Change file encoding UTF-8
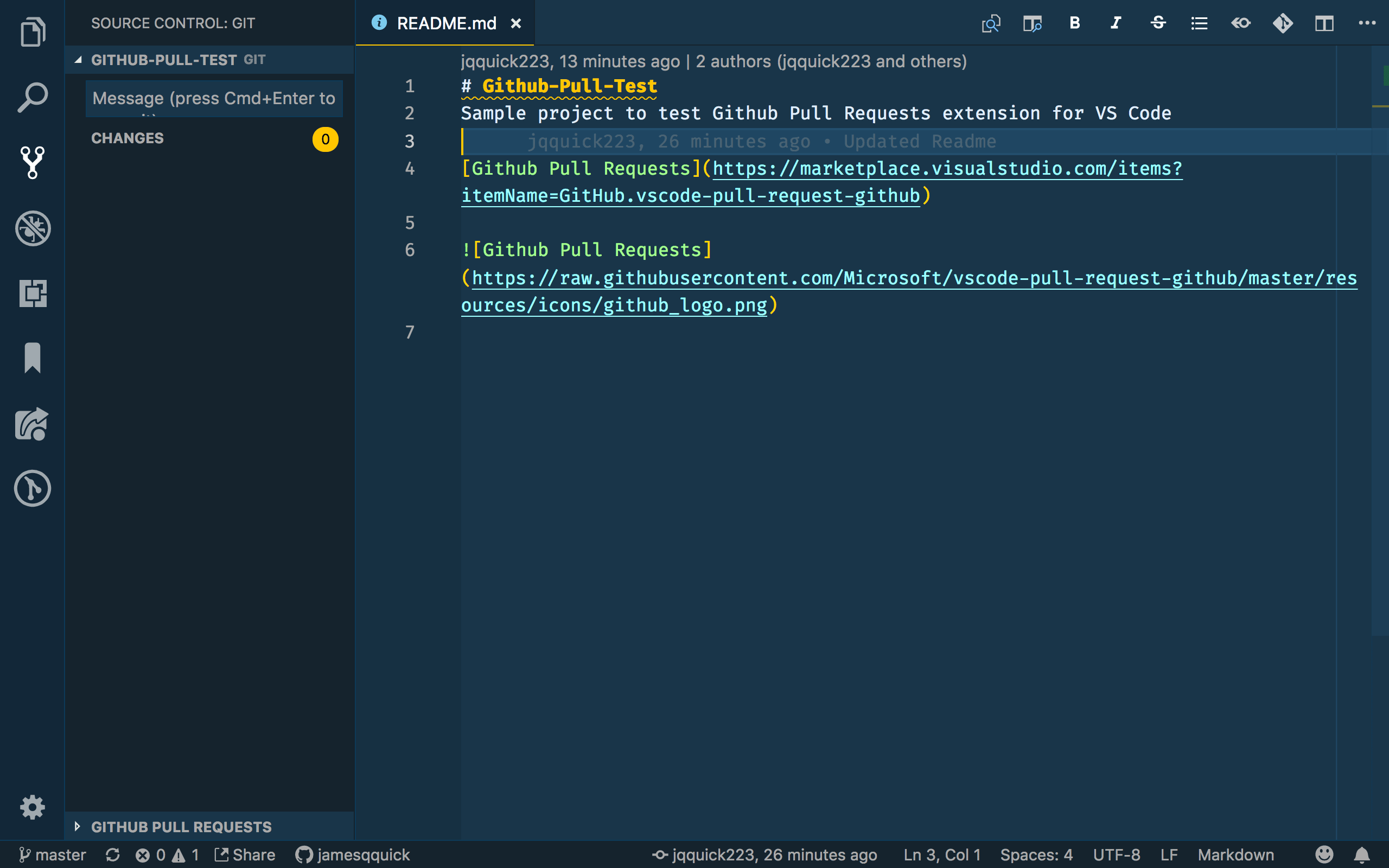This screenshot has height=868, width=1389. pos(1117,855)
